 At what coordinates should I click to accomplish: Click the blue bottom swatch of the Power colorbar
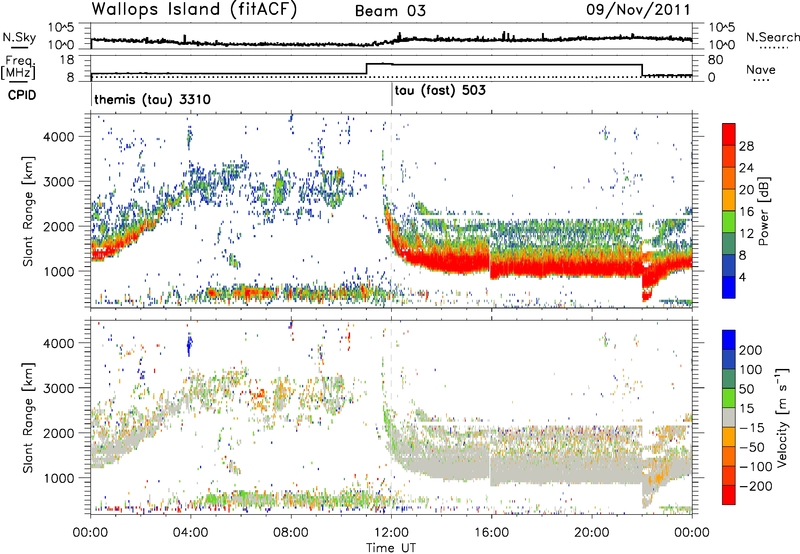729,287
